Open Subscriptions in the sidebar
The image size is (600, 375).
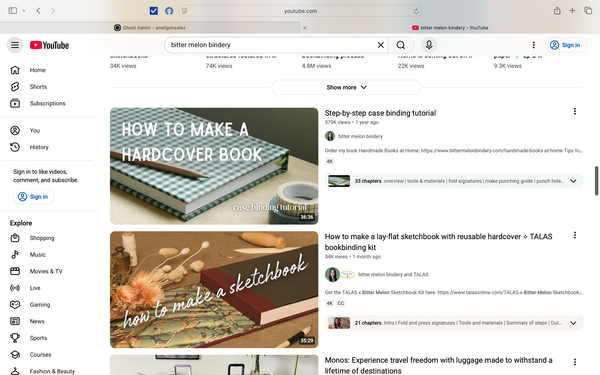click(x=47, y=103)
